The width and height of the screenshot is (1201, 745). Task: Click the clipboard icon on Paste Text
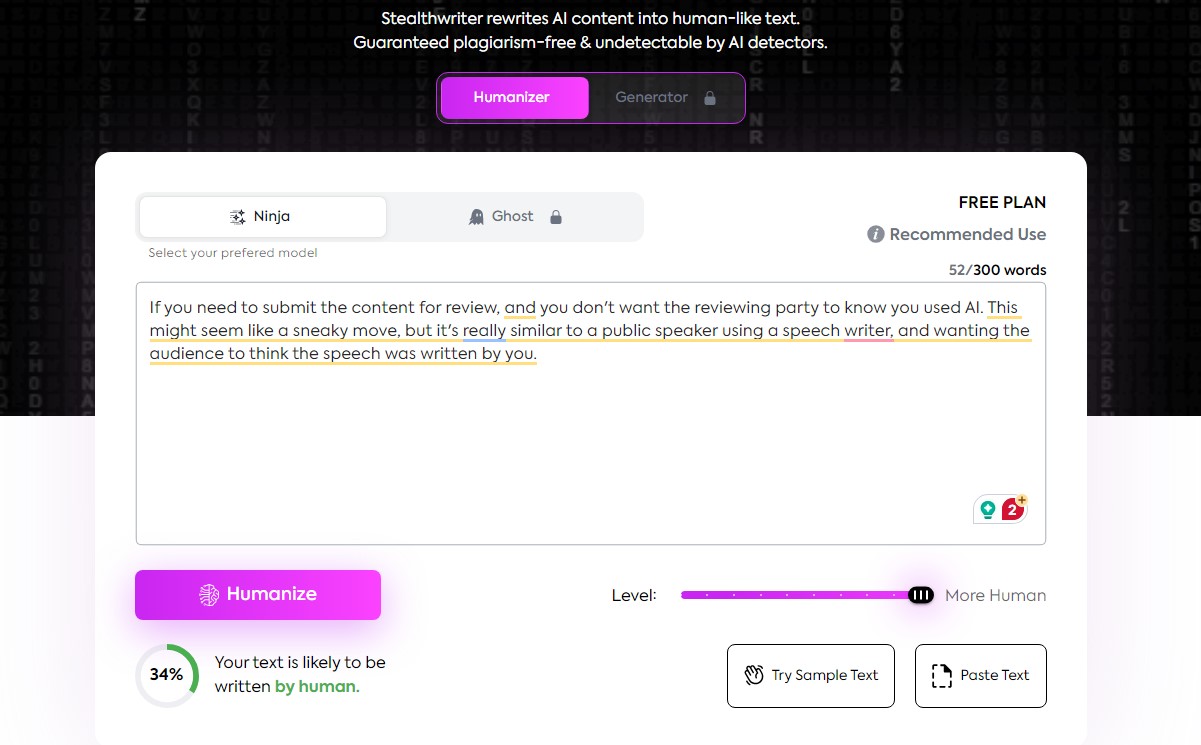pyautogui.click(x=941, y=675)
